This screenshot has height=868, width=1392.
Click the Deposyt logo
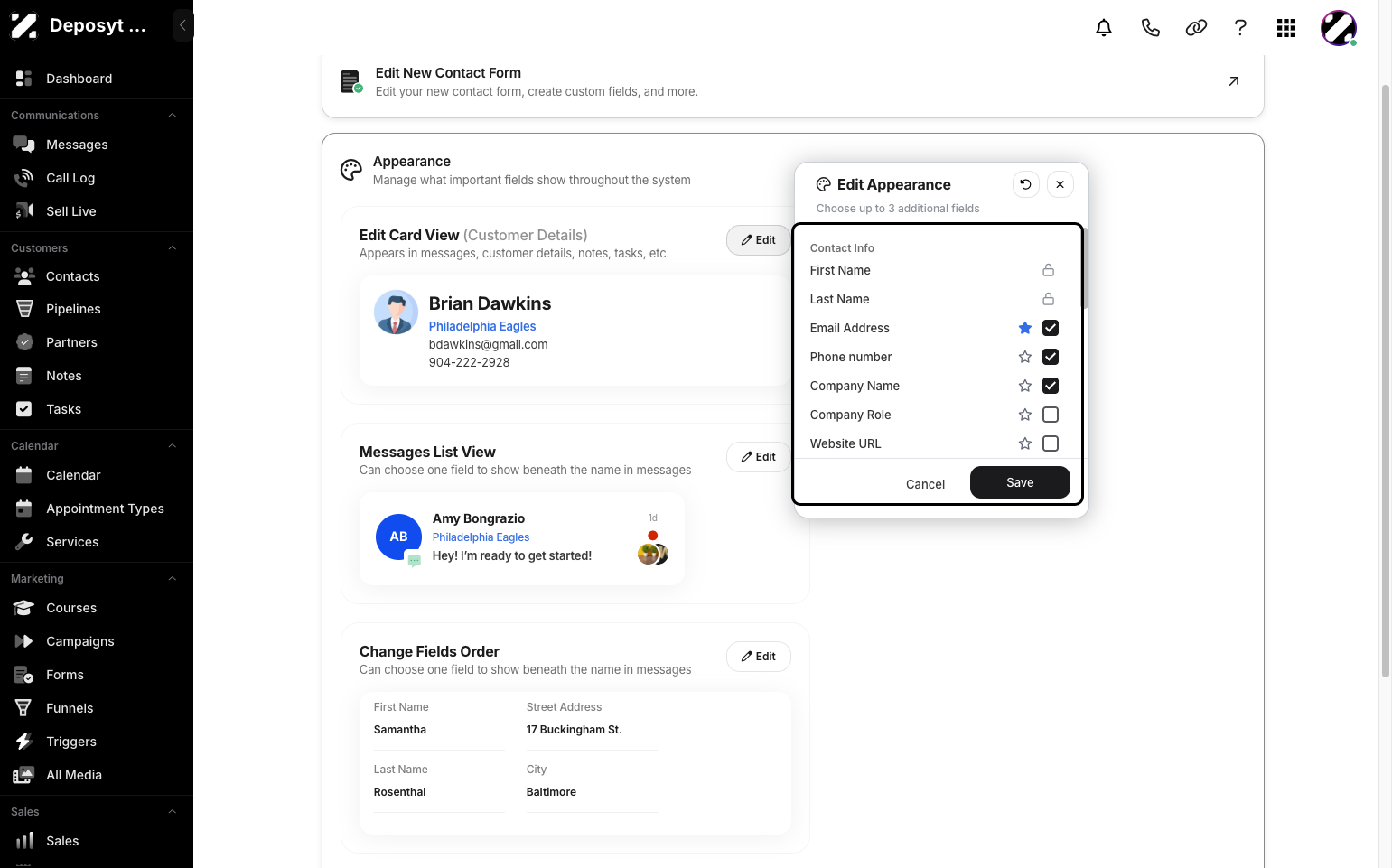(23, 25)
